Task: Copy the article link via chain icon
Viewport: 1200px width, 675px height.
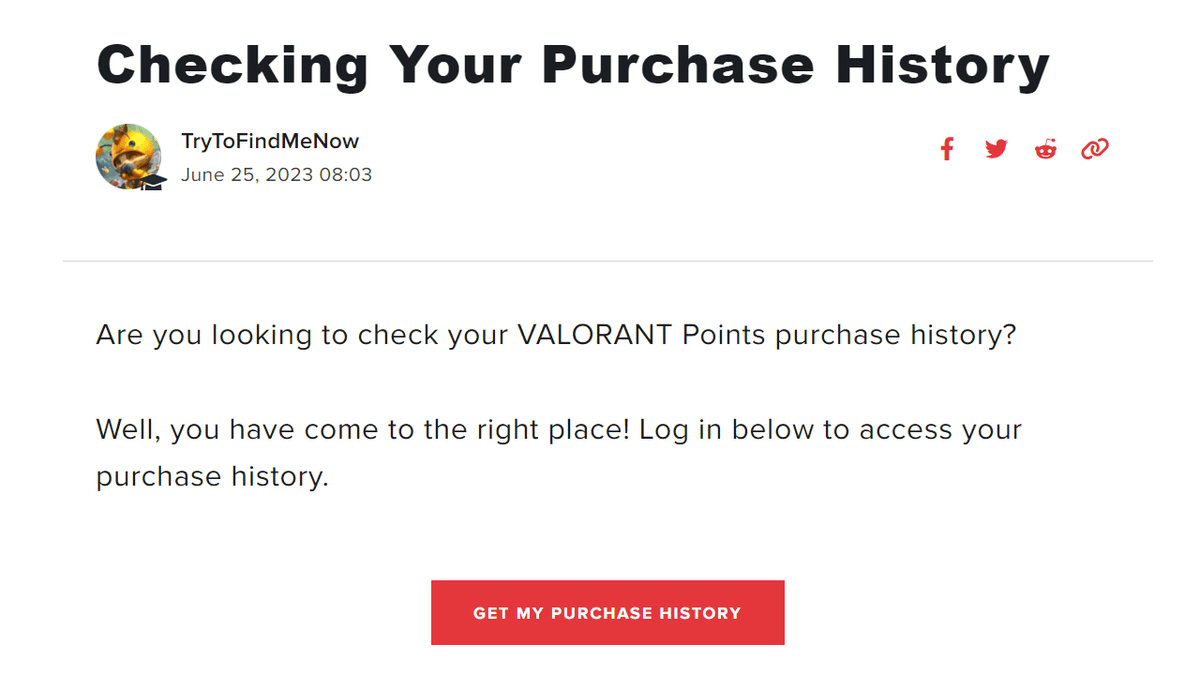Action: coord(1095,150)
